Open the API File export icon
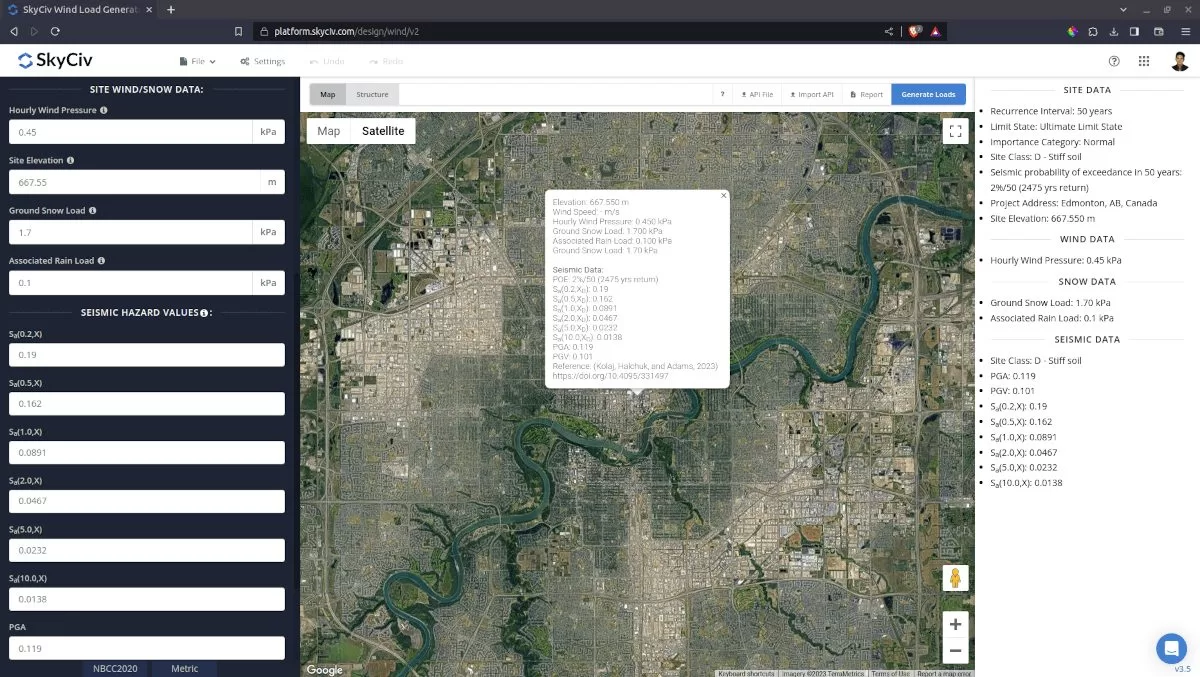 (745, 93)
